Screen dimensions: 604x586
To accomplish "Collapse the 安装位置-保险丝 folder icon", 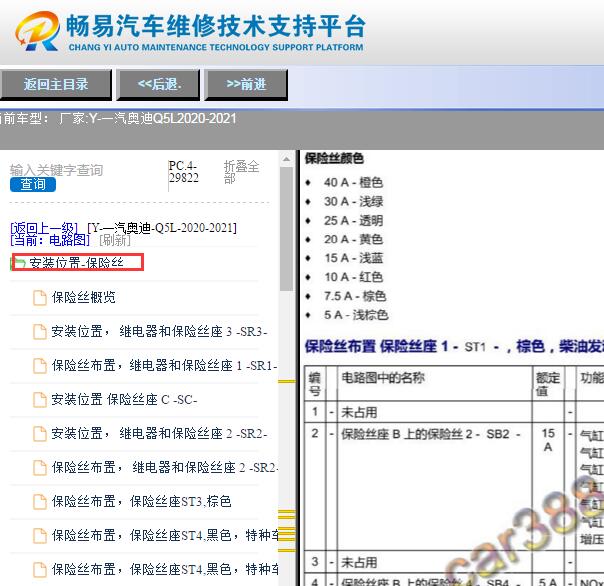I will (18, 264).
